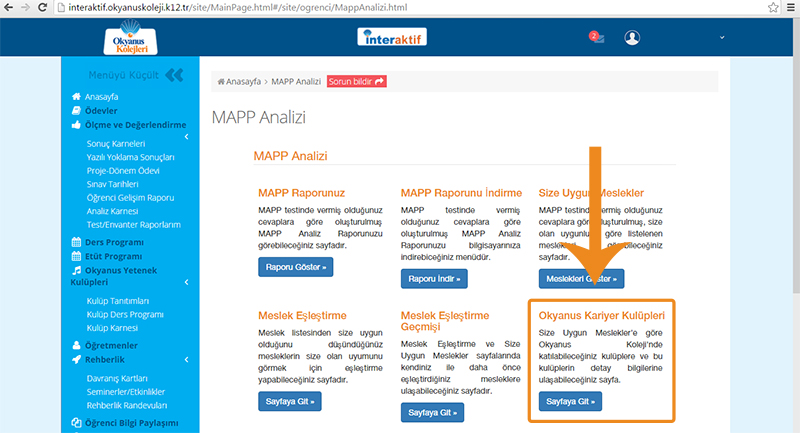Open the Chrome hamburger menu
This screenshot has height=433, width=800.
click(x=791, y=7)
